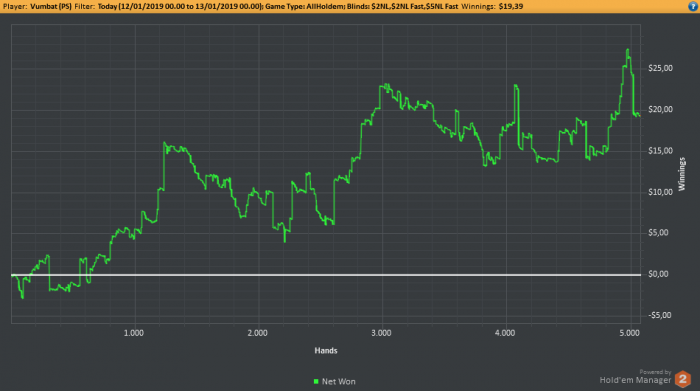
Task: Select the vertical Winnings axis title
Action: [x=682, y=174]
